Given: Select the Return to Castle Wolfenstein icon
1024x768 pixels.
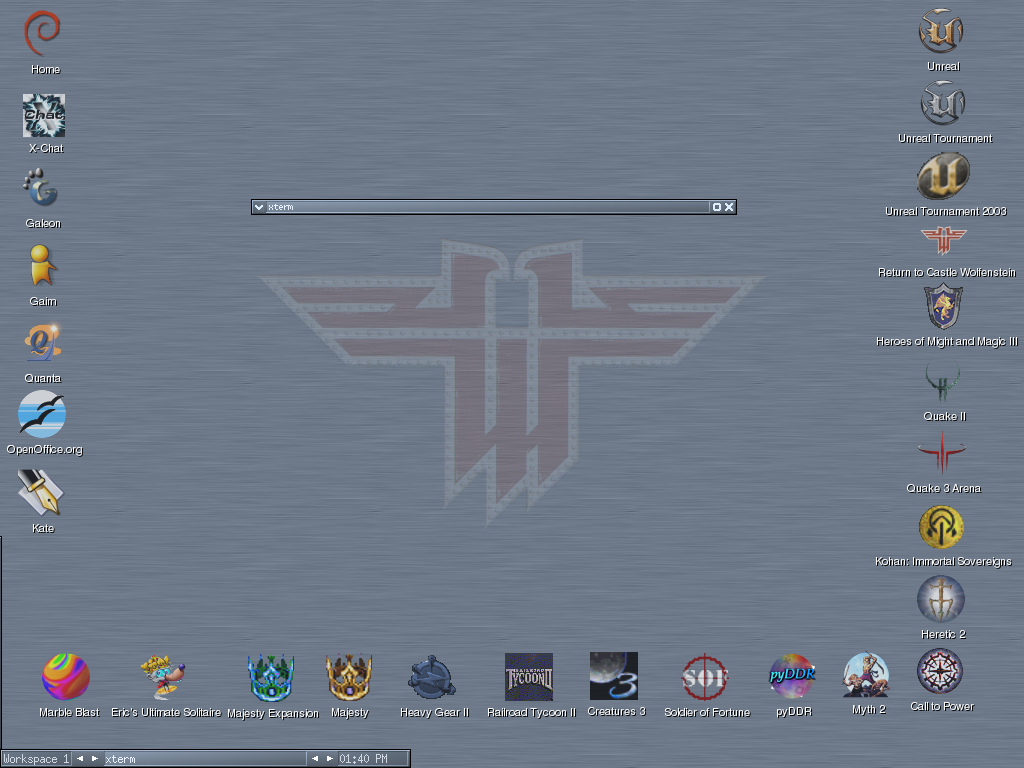Looking at the screenshot, I should click(x=943, y=241).
